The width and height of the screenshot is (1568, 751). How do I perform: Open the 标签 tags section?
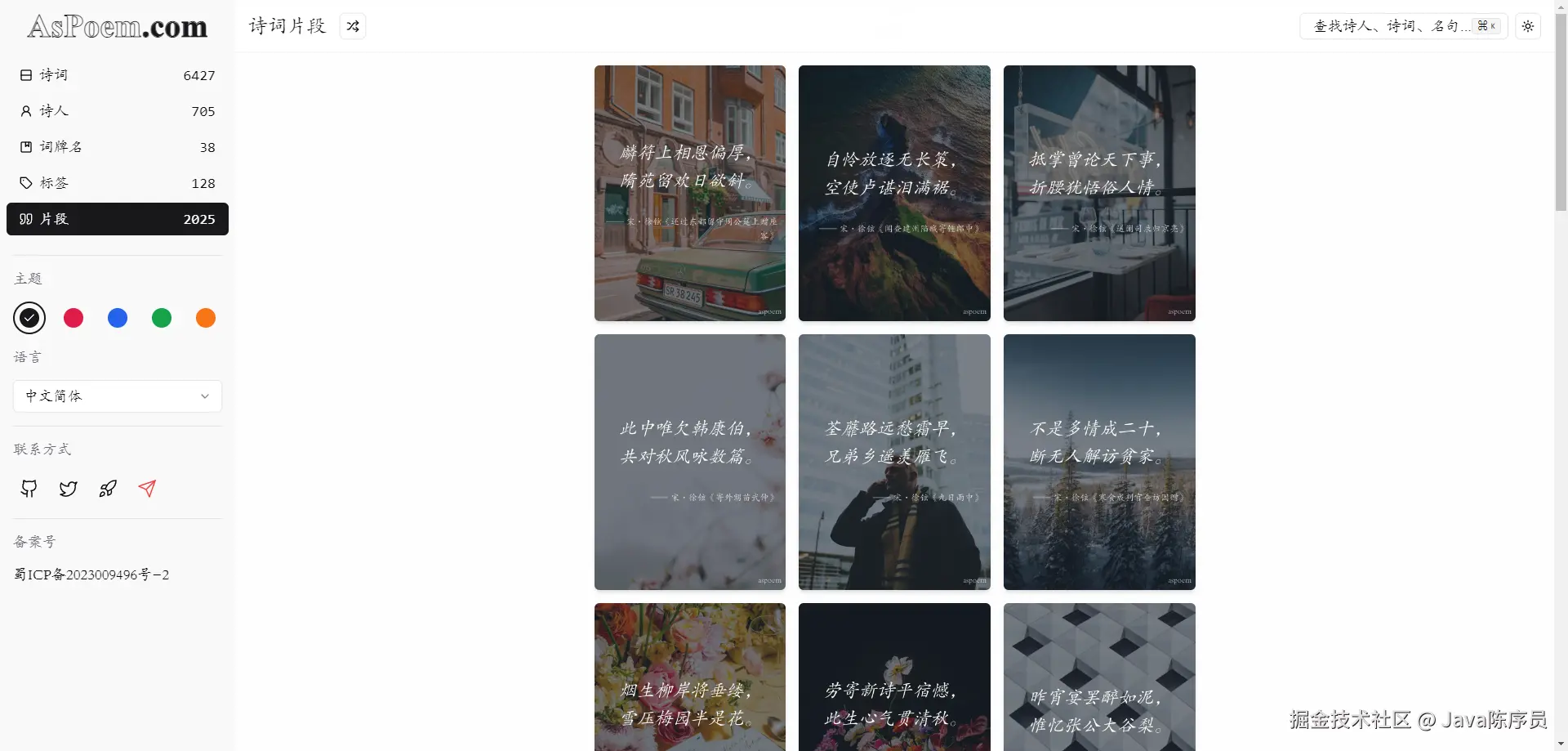click(118, 183)
